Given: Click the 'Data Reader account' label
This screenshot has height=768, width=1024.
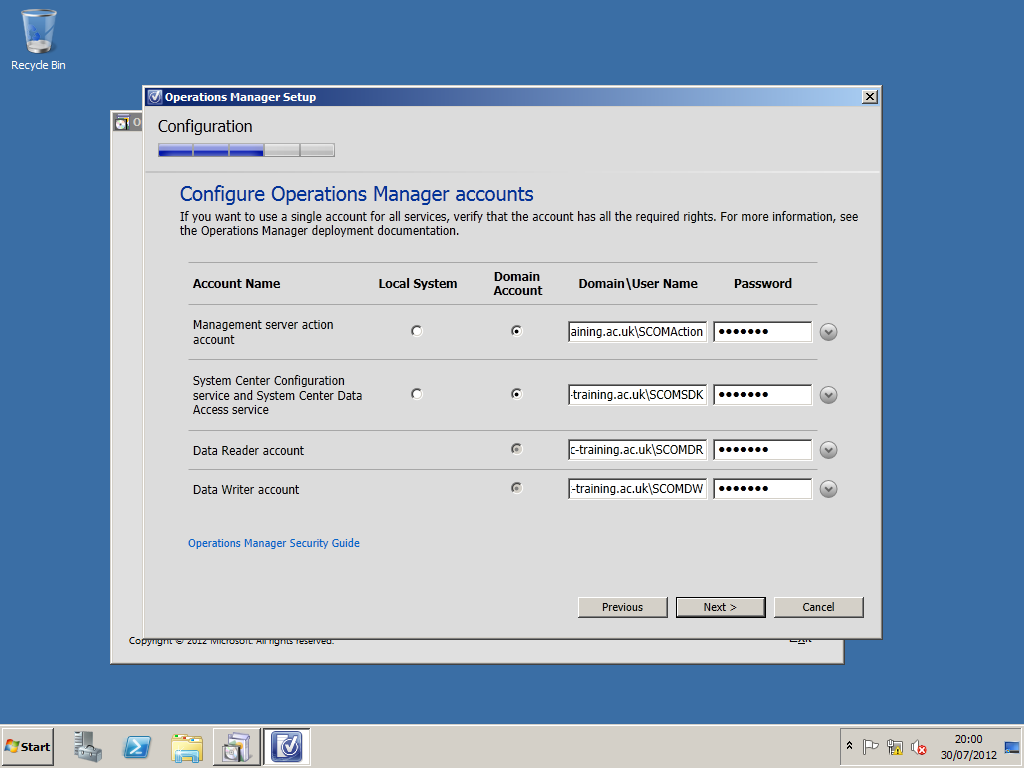Looking at the screenshot, I should pos(248,451).
